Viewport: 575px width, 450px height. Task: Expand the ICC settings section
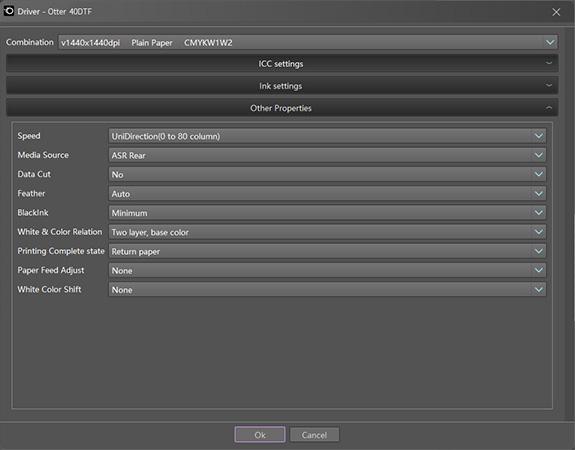pyautogui.click(x=282, y=63)
